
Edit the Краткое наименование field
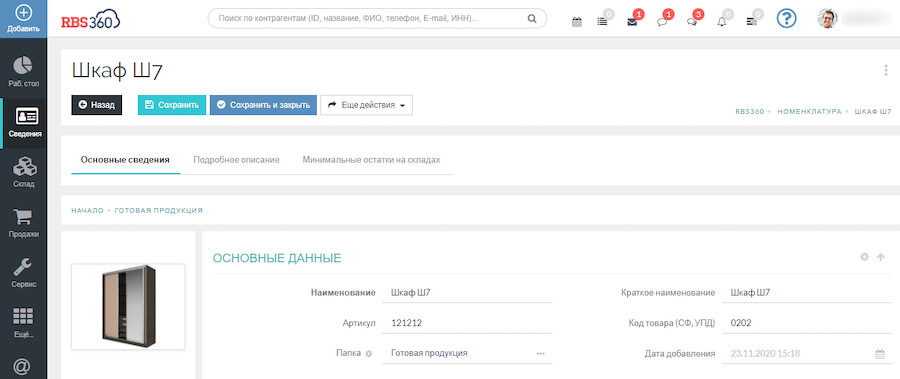click(807, 293)
